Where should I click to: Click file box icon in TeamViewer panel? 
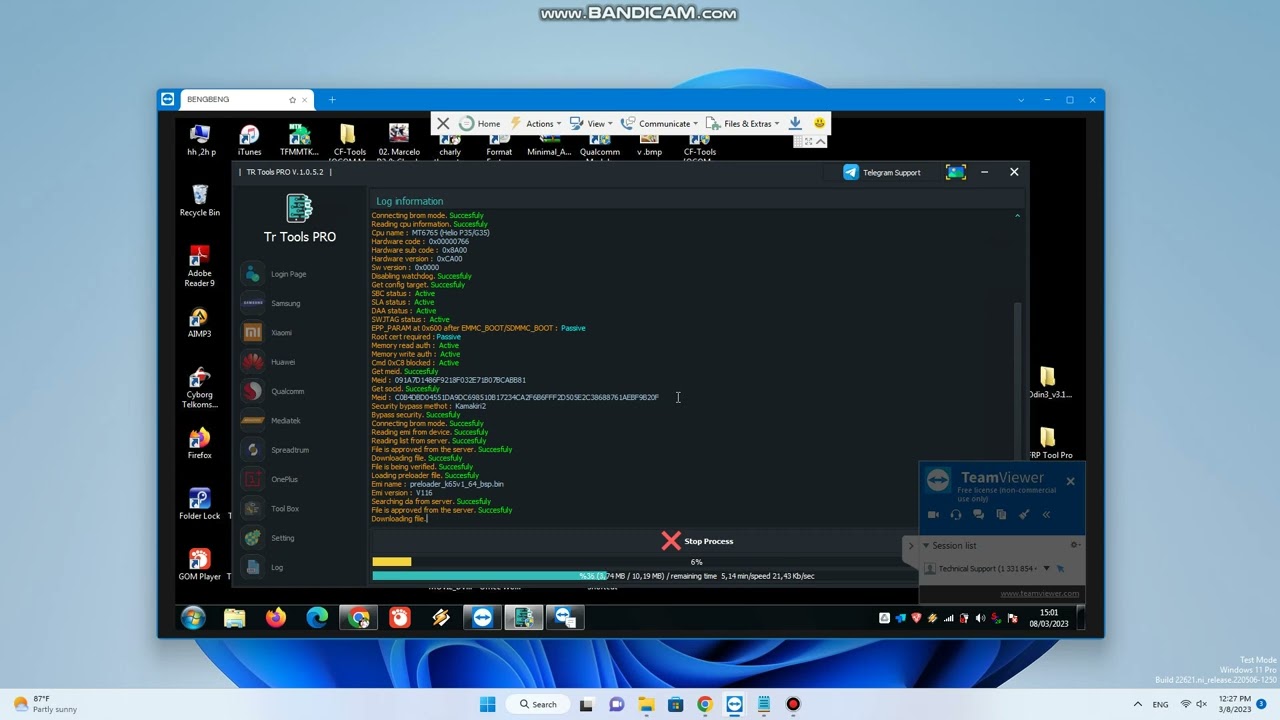tap(1001, 515)
